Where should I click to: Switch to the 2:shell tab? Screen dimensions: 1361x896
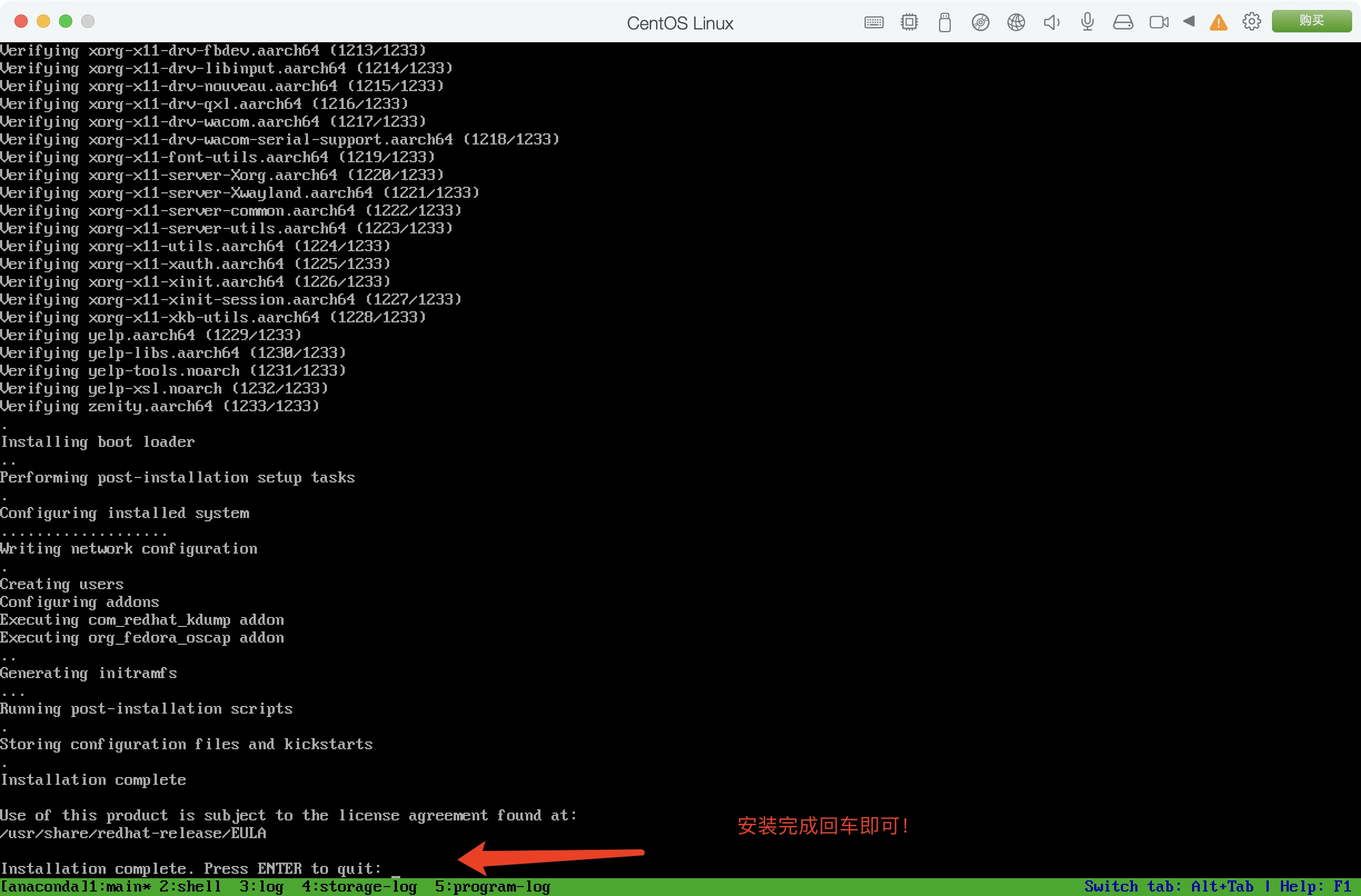click(x=190, y=887)
